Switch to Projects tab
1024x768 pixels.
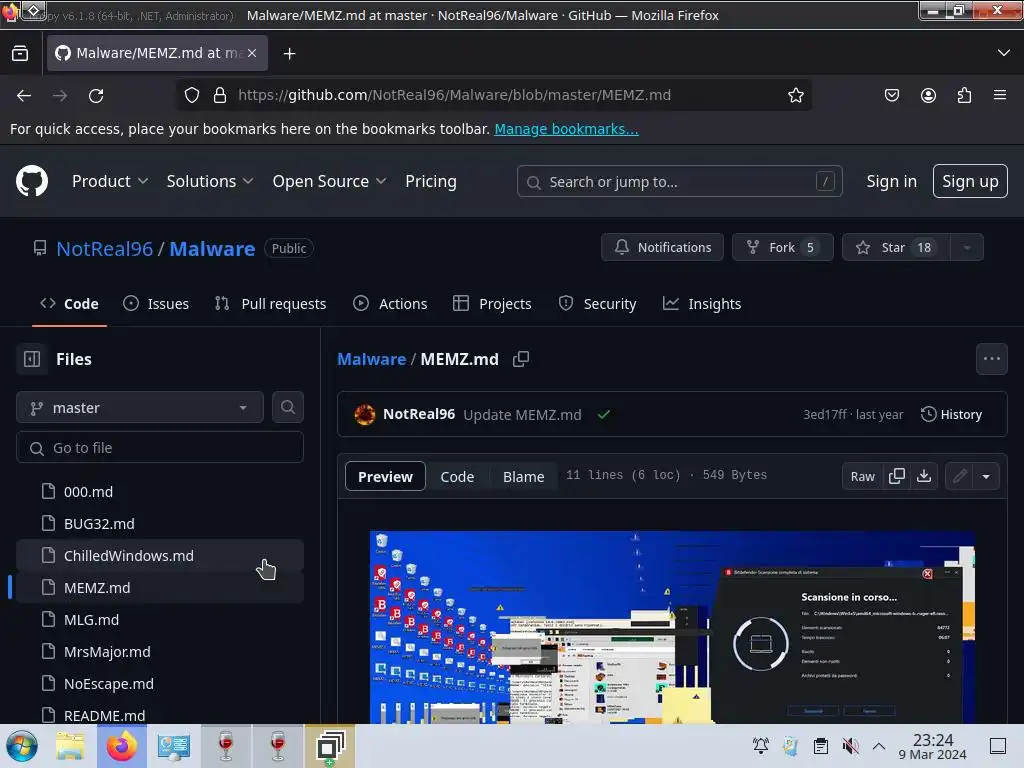click(x=492, y=304)
